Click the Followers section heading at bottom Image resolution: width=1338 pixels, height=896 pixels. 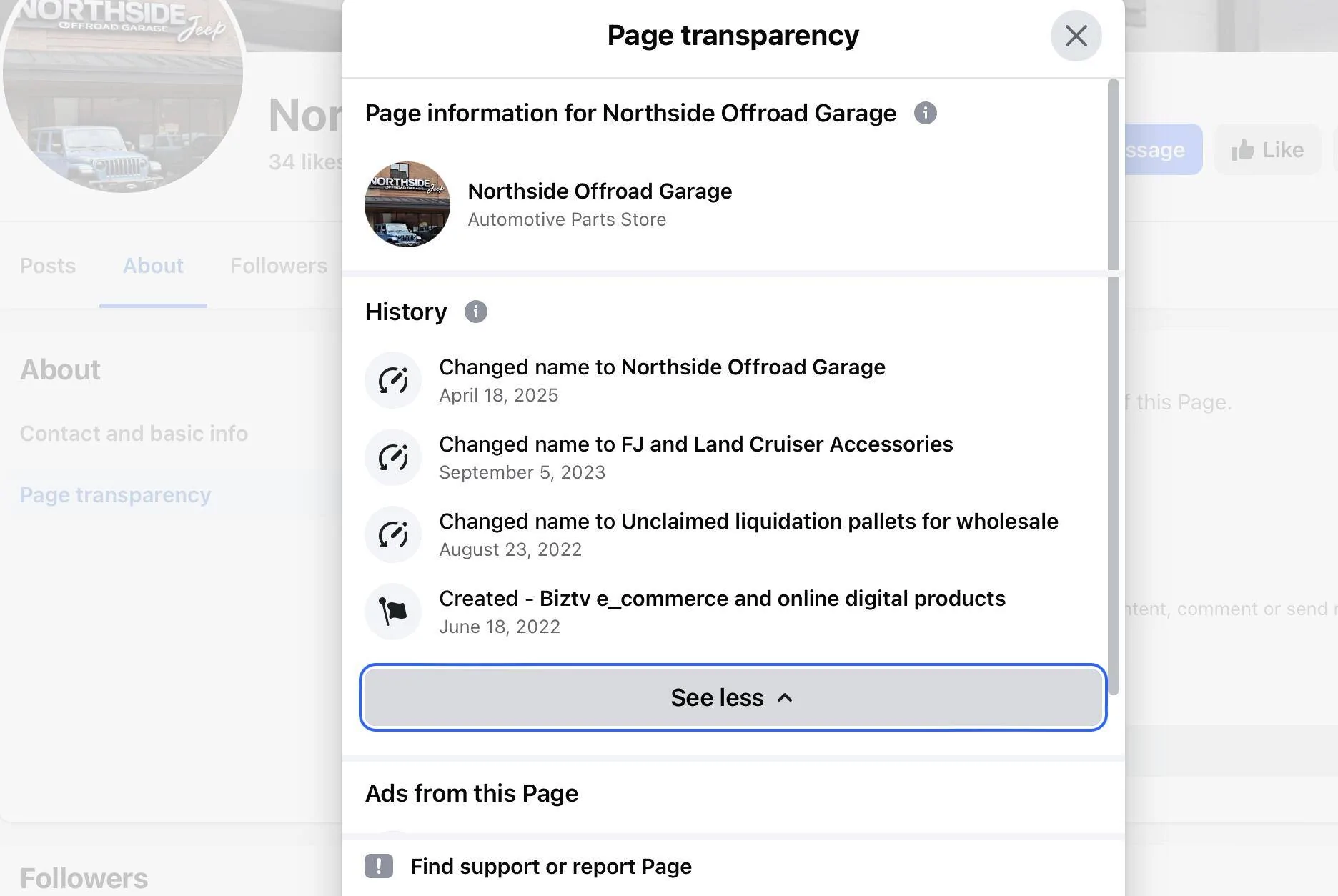click(x=84, y=878)
